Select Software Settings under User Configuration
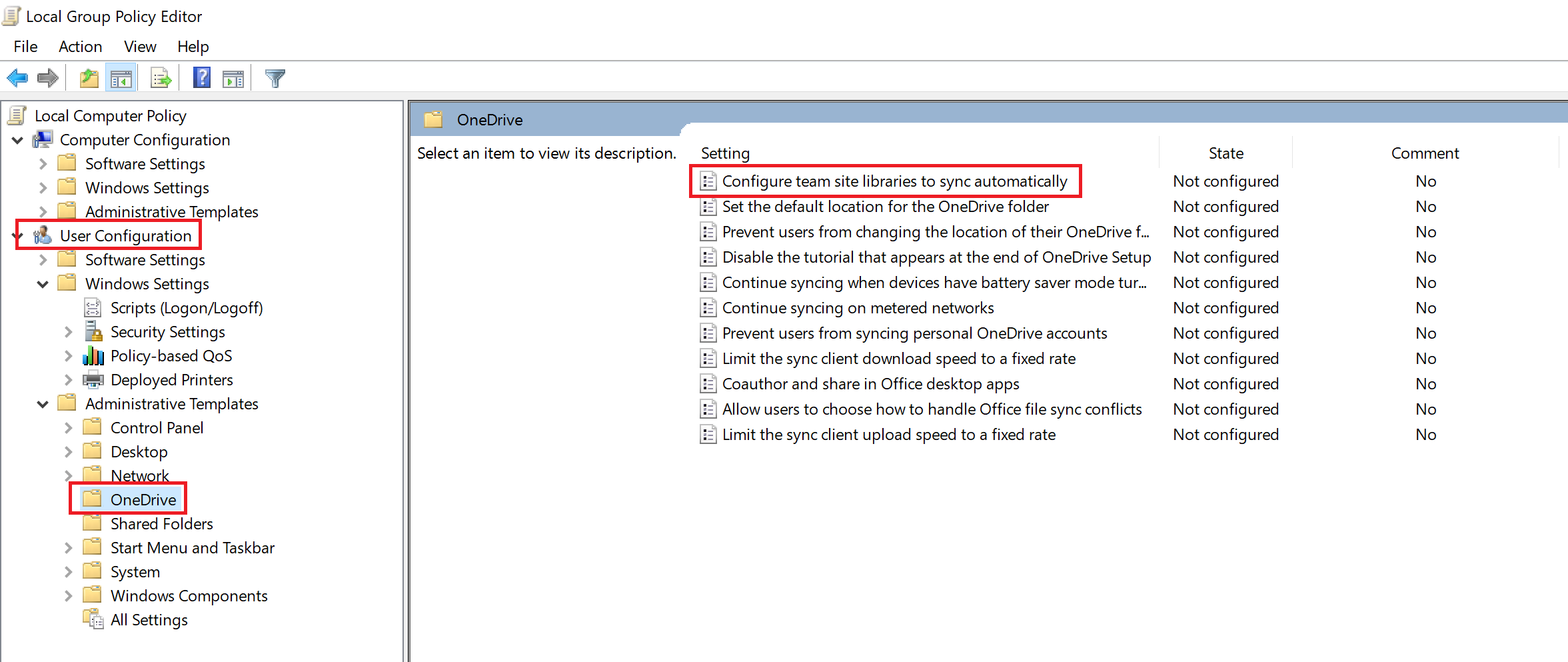Image resolution: width=1568 pixels, height=662 pixels. pos(145,260)
